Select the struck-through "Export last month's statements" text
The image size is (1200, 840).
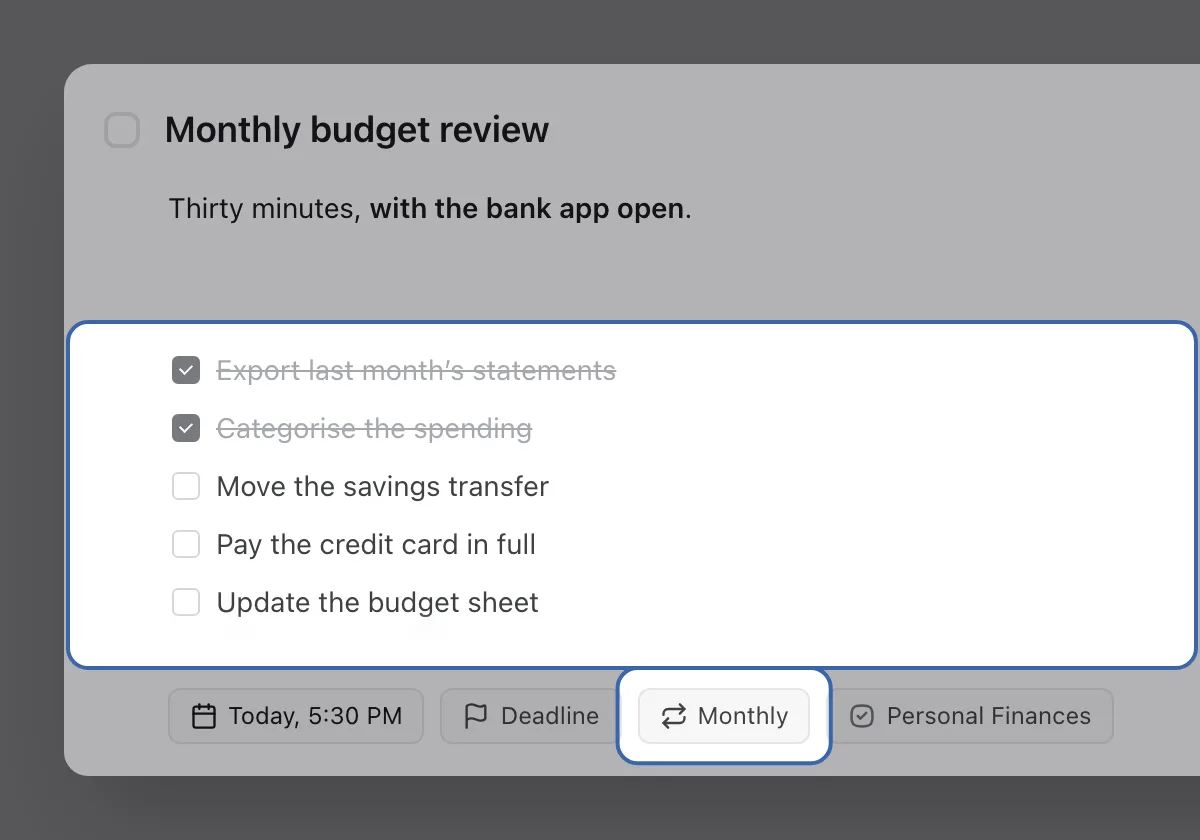416,371
